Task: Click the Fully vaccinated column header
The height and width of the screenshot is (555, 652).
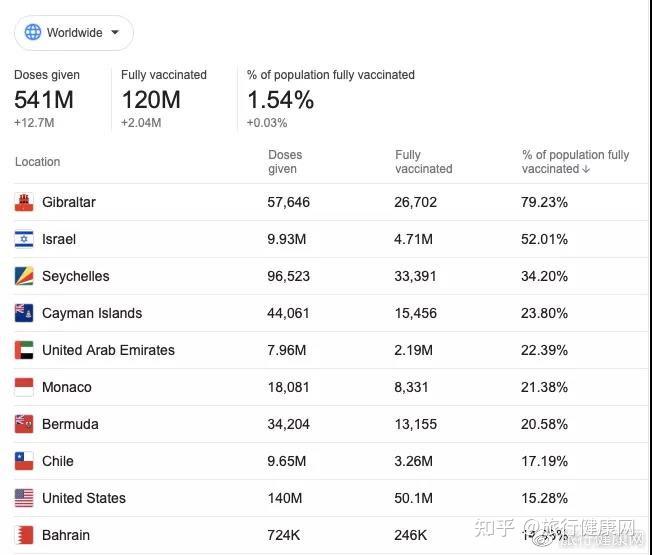Action: pyautogui.click(x=423, y=162)
